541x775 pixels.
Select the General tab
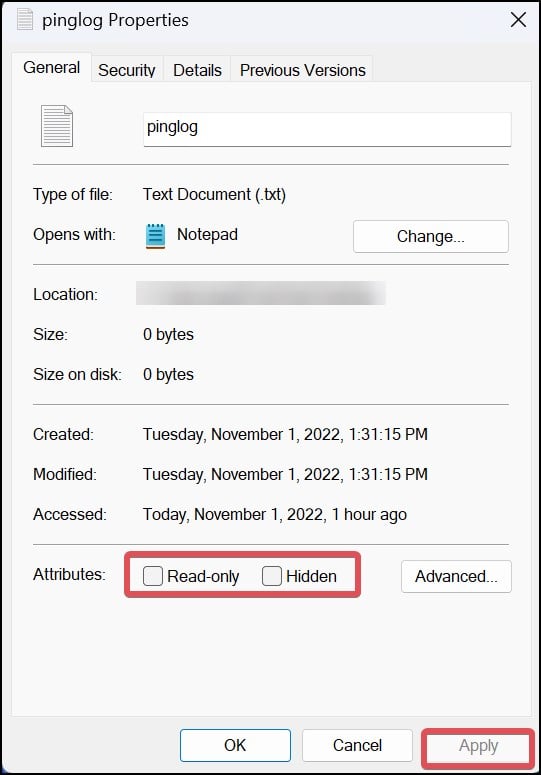click(x=51, y=67)
